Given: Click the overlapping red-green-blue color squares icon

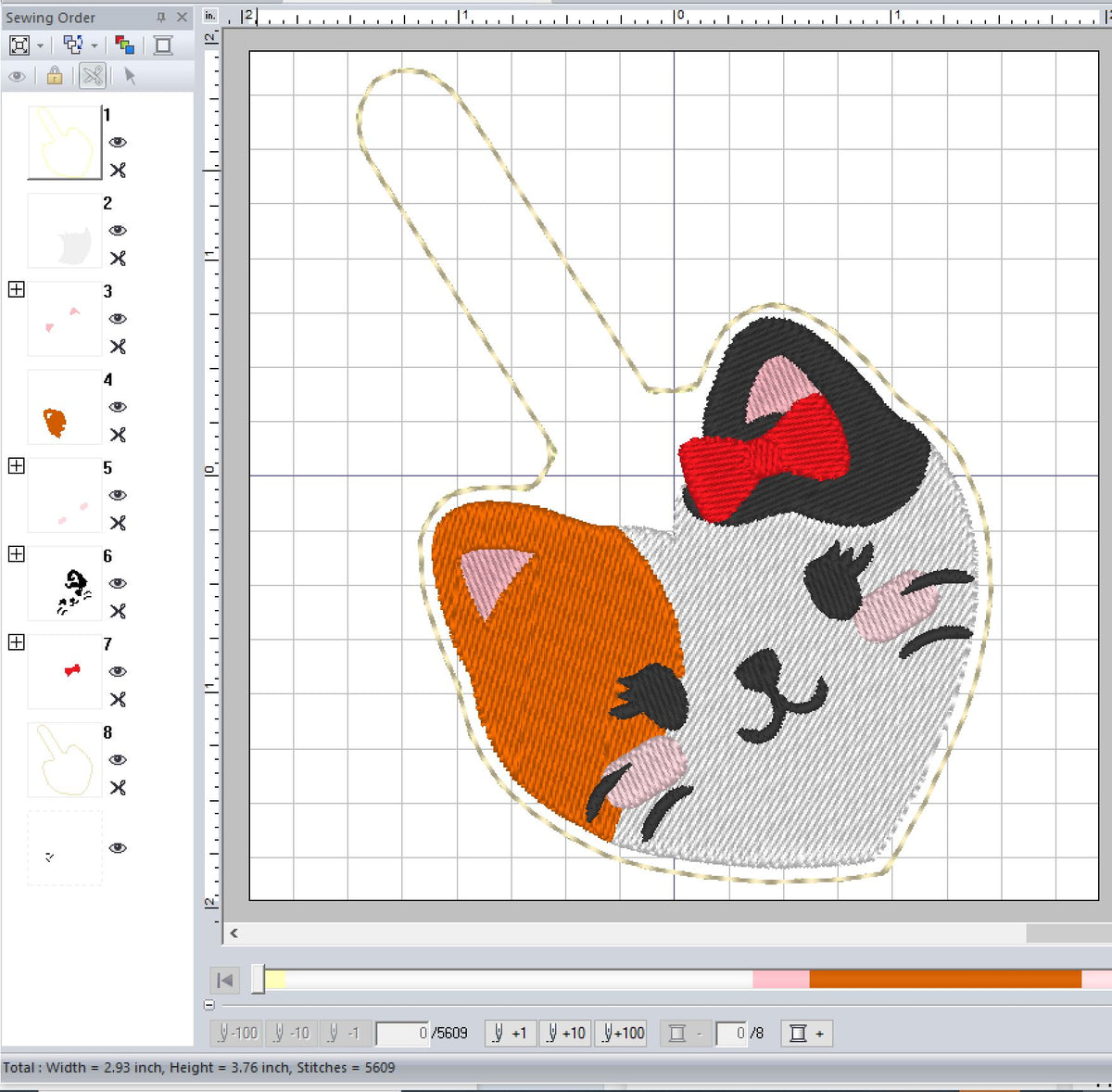Looking at the screenshot, I should coord(125,45).
